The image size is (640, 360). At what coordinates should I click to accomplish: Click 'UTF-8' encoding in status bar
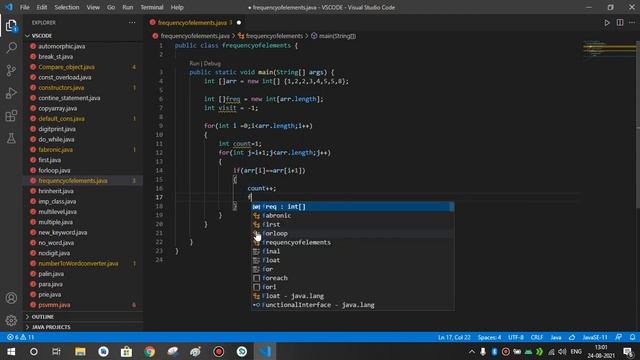[516, 337]
